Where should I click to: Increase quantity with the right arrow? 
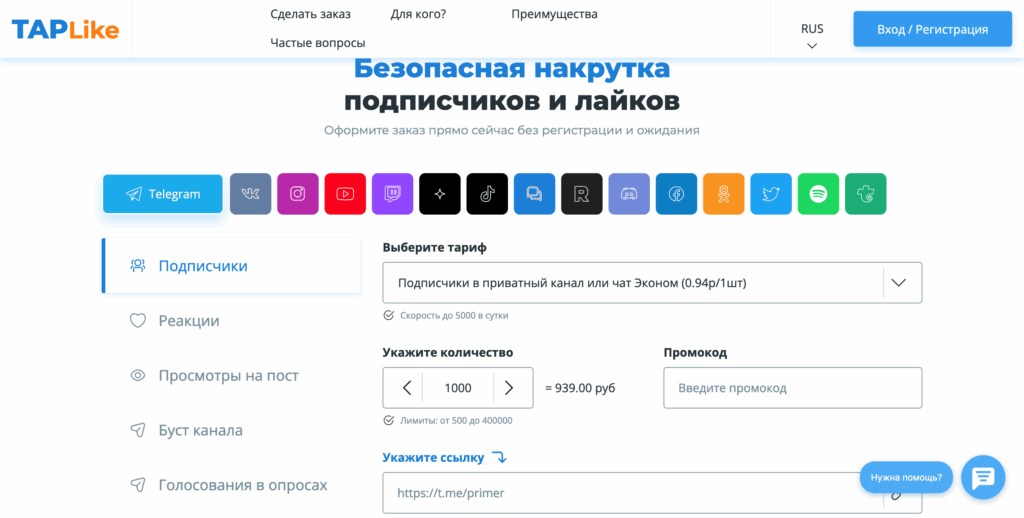[x=509, y=388]
